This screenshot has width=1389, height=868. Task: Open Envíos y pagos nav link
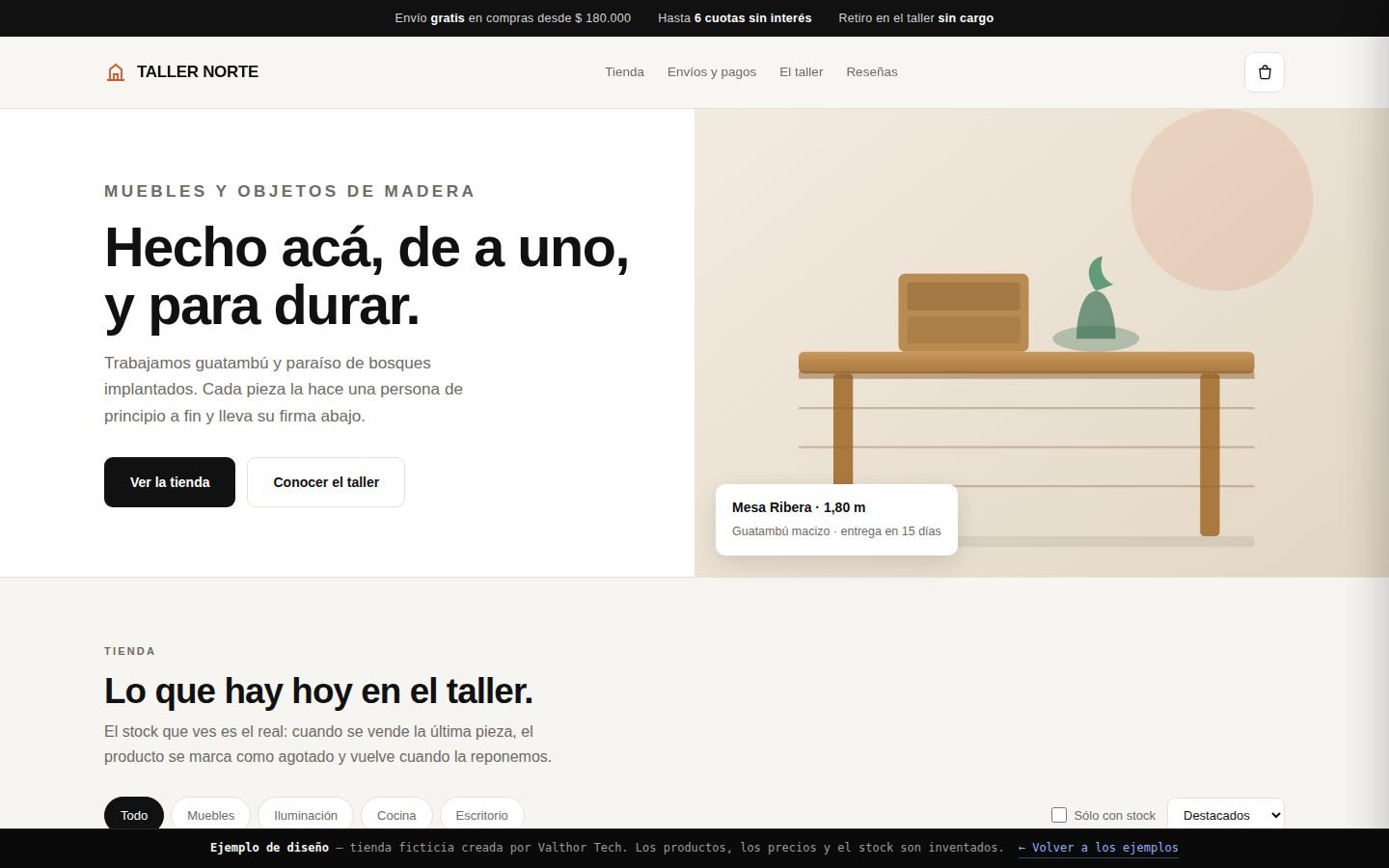pos(712,72)
